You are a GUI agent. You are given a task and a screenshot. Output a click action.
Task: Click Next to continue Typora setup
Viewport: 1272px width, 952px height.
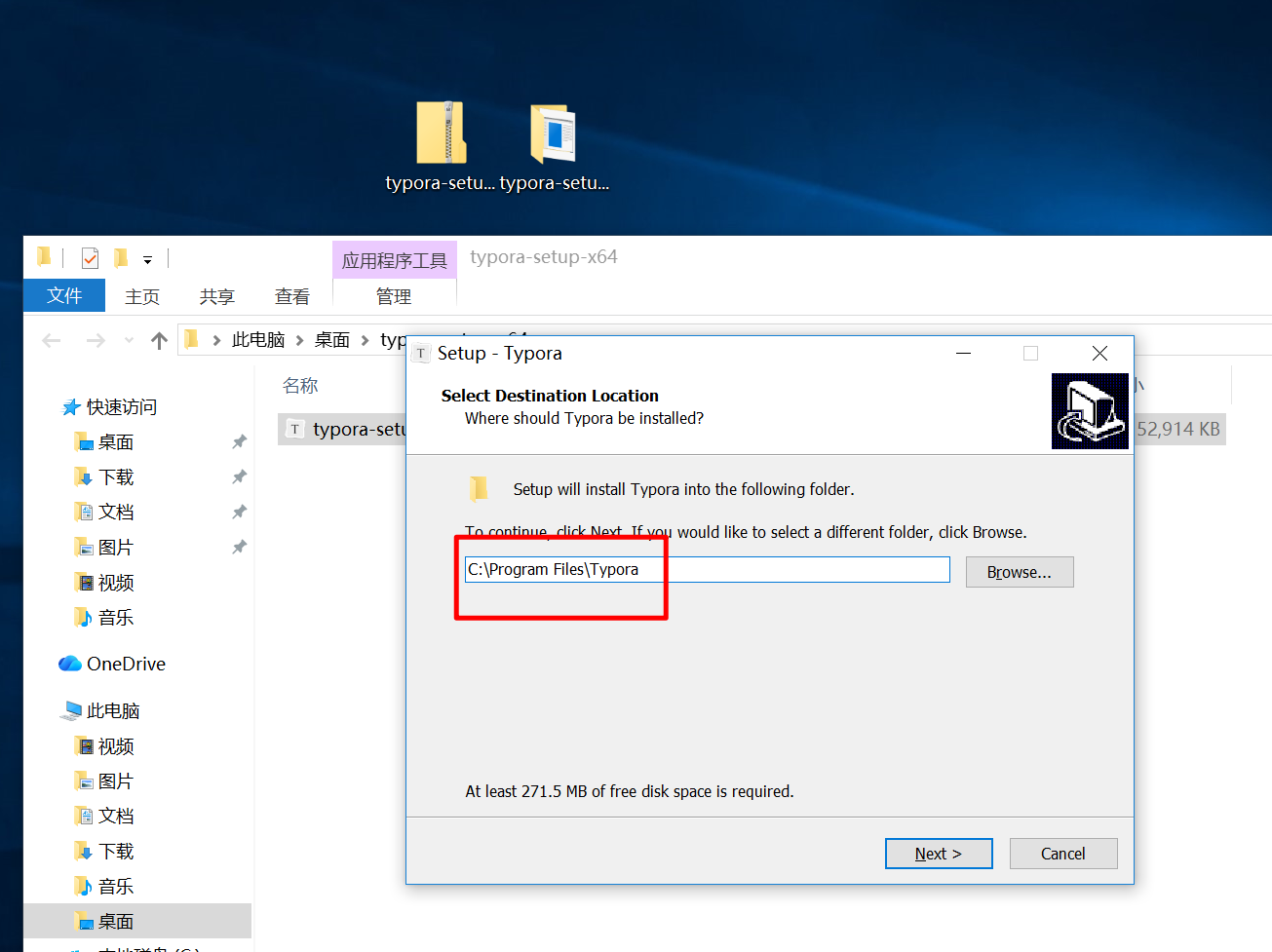pos(938,854)
